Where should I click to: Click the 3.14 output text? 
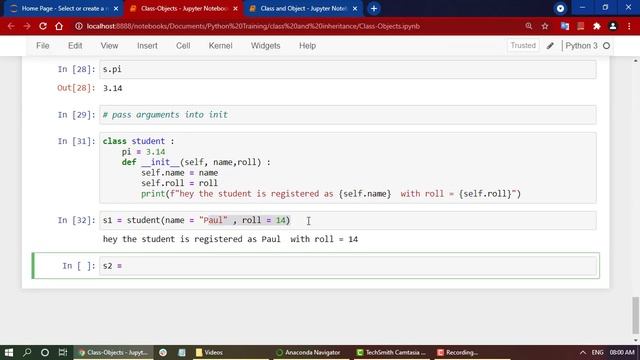[113, 88]
